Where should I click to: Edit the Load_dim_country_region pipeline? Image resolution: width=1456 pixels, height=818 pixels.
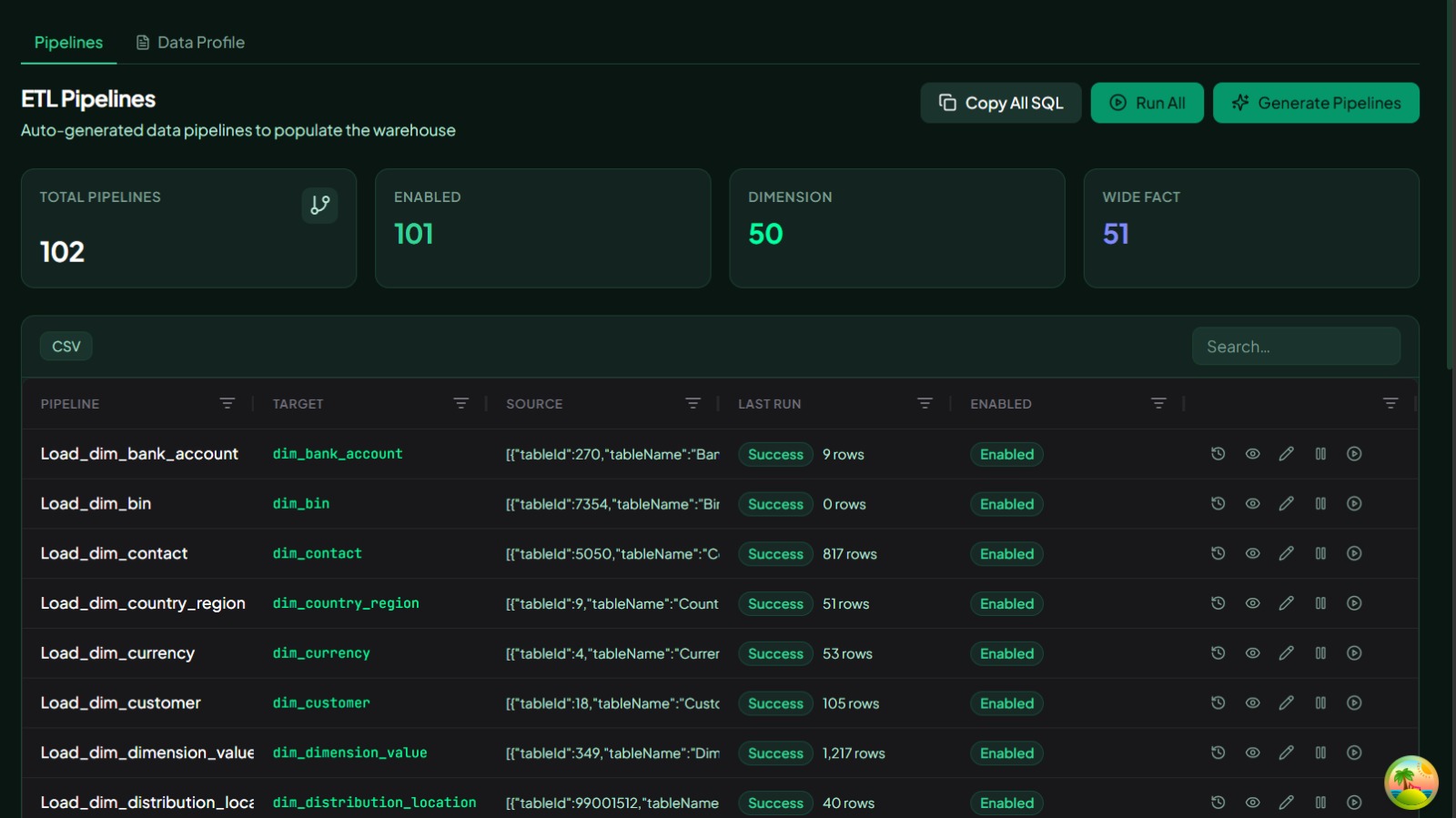pos(1286,603)
